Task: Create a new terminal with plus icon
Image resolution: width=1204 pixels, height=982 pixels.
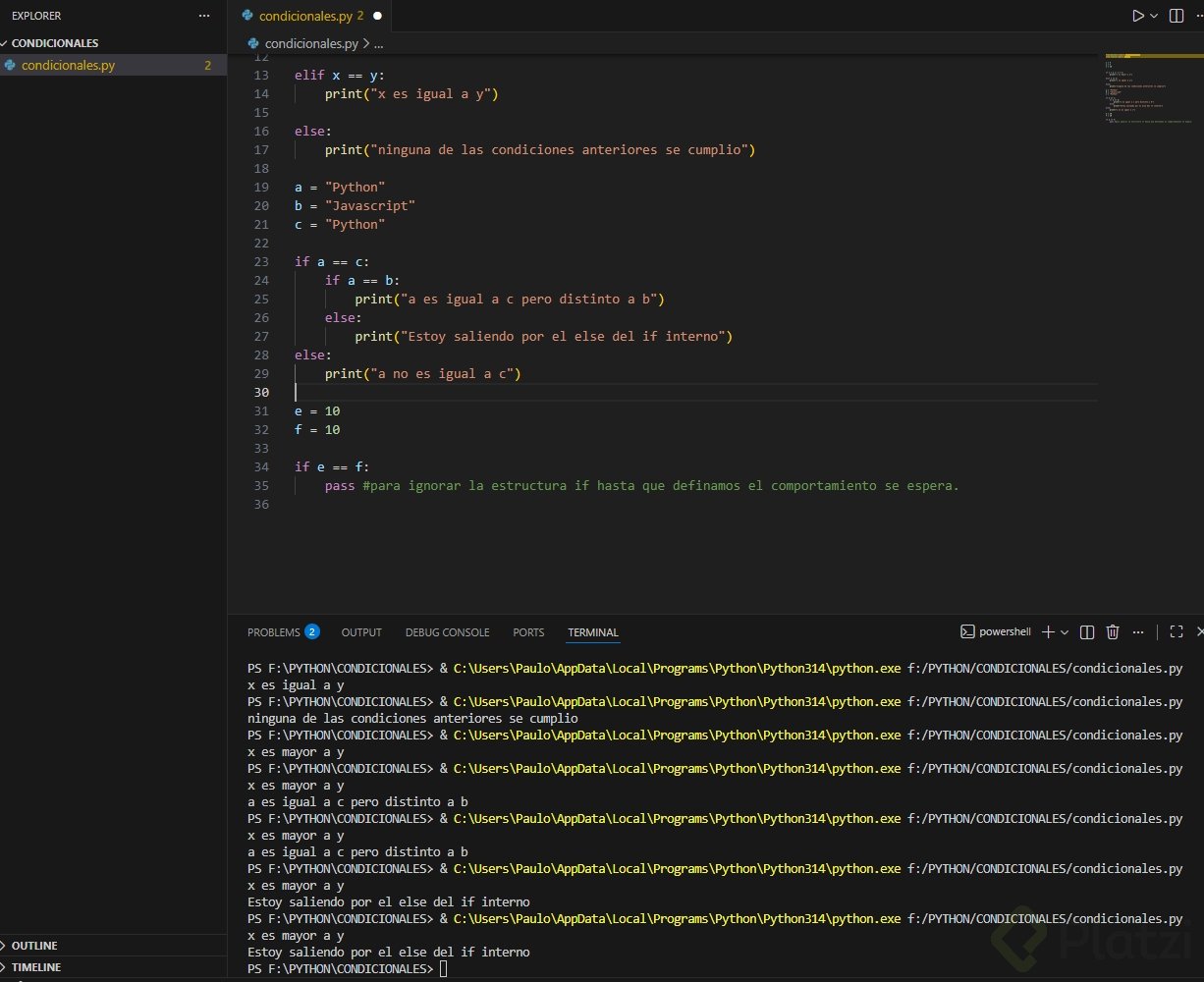Action: click(1048, 632)
